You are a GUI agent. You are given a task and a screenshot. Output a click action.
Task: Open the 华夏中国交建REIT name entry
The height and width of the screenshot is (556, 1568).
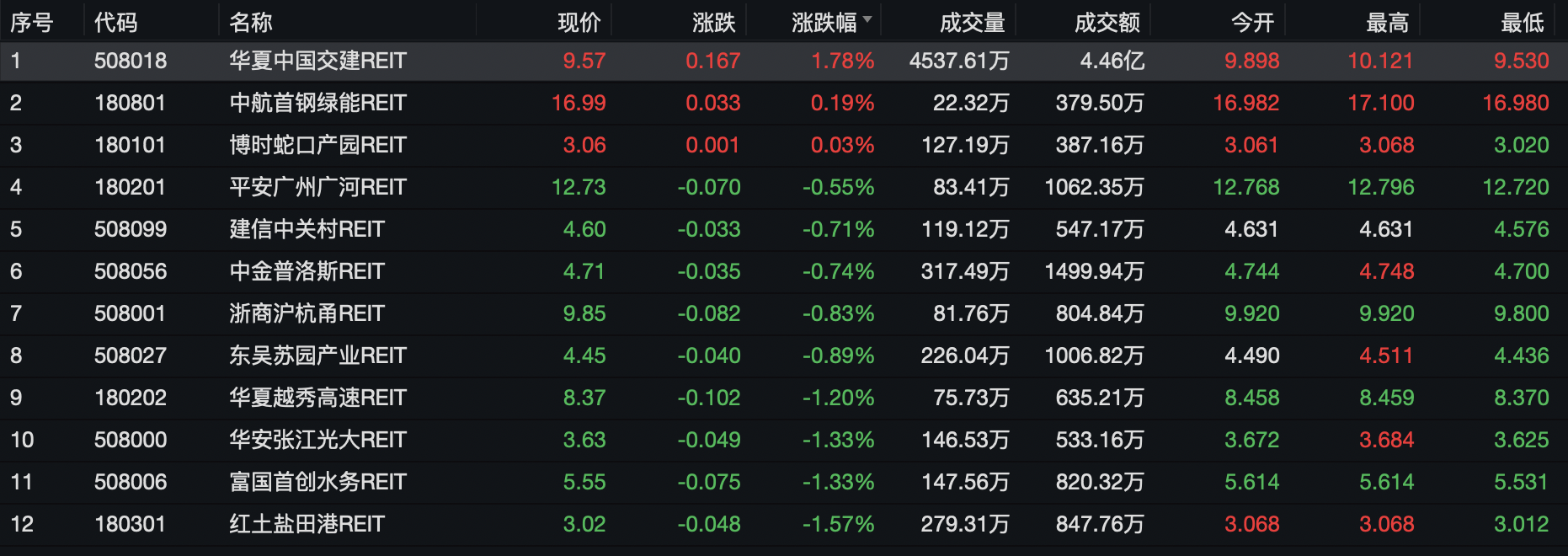coord(317,61)
